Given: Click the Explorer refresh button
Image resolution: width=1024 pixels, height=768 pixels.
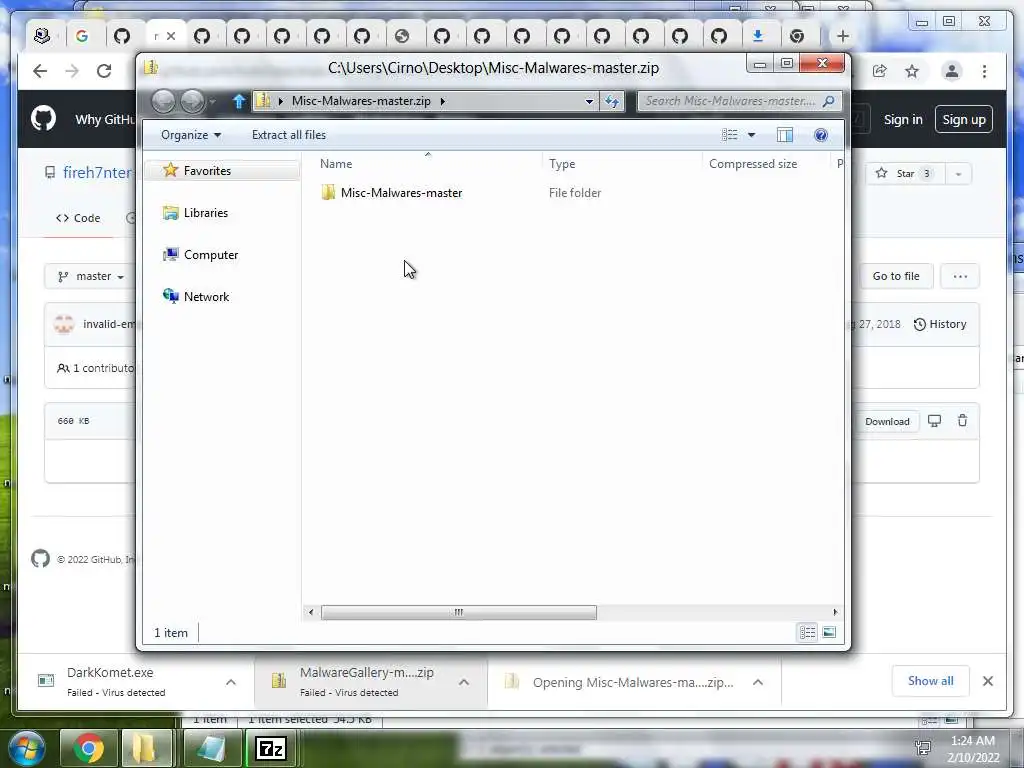Looking at the screenshot, I should (612, 101).
